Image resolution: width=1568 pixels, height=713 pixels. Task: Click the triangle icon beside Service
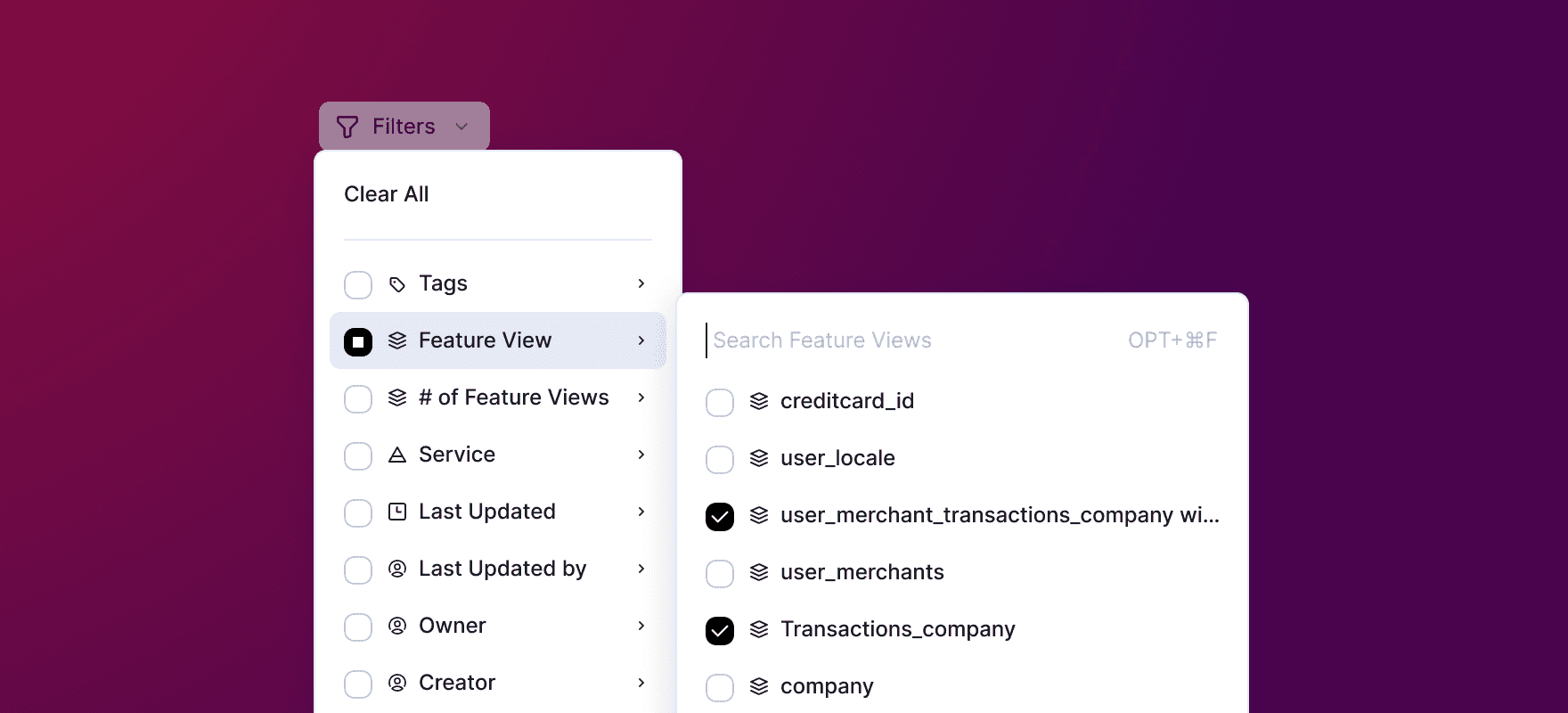pos(397,455)
